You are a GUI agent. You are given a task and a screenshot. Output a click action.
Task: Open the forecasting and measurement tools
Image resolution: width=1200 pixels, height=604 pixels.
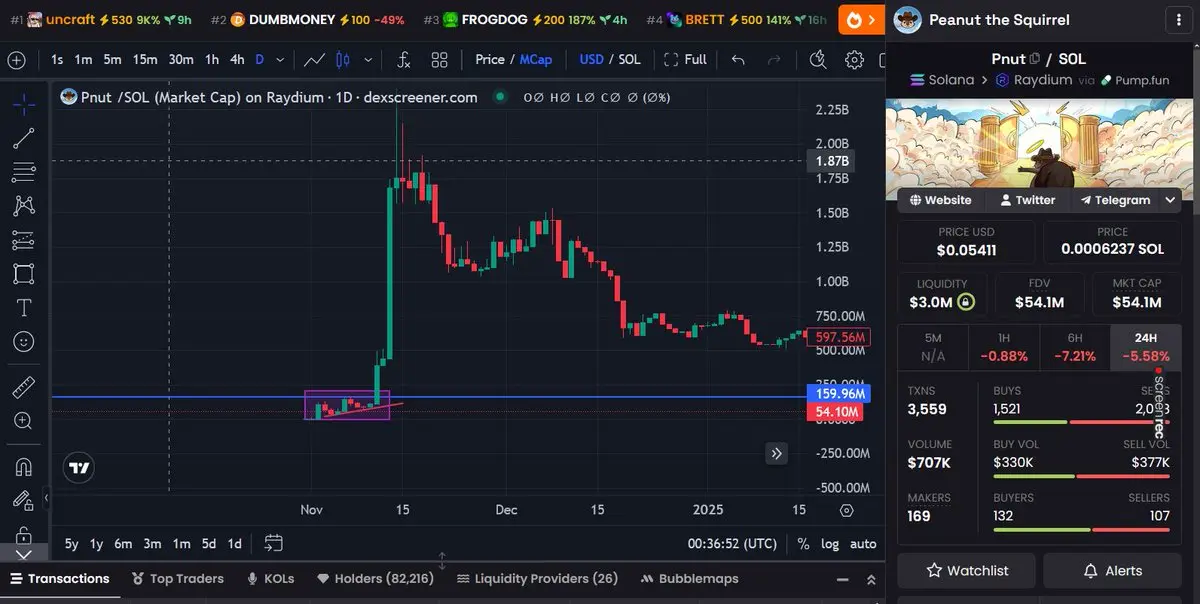click(24, 241)
